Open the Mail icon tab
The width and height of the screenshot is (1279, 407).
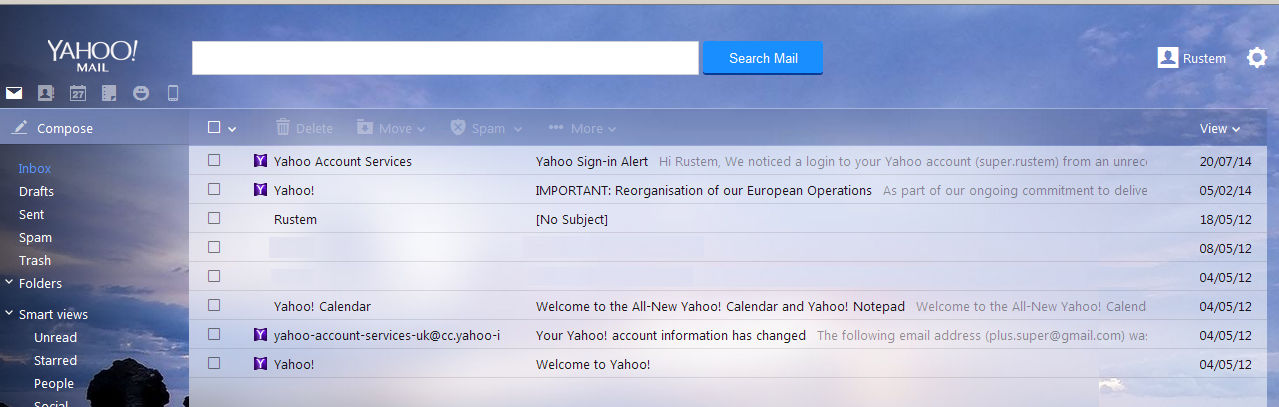pos(14,93)
